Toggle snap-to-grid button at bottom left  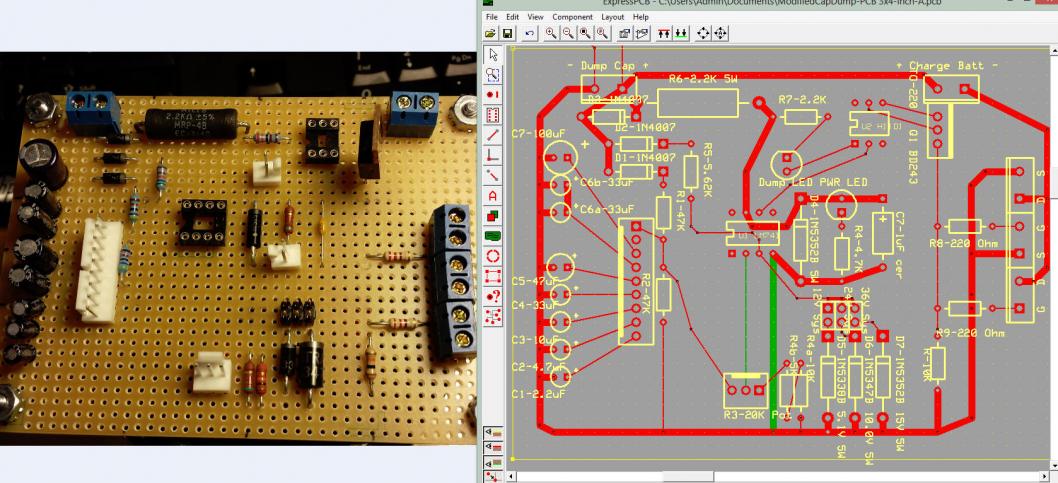coord(493,477)
